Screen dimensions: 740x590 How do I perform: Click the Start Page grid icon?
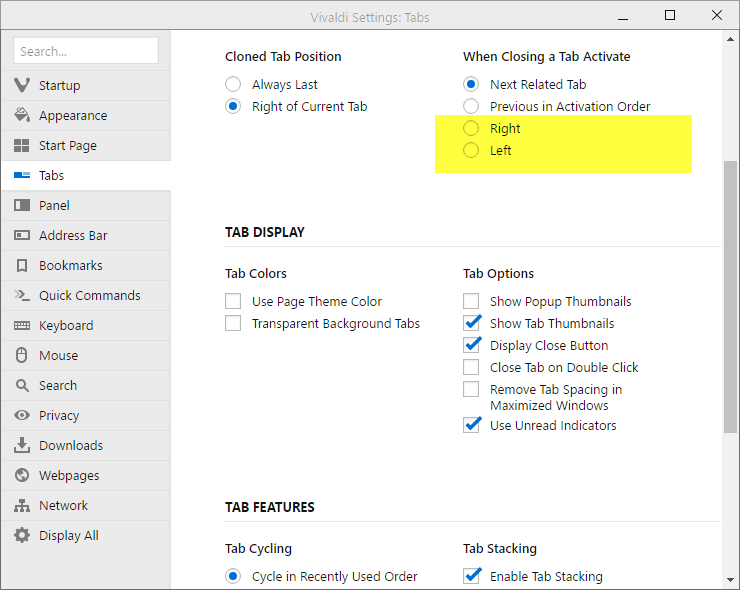coord(22,145)
